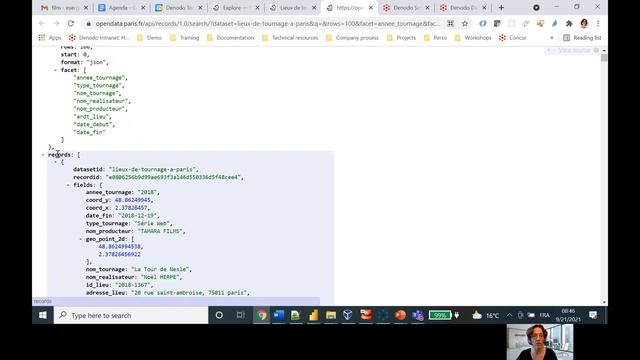Screen dimensions: 640x360
Task: Switch to the Explore tab
Action: pyautogui.click(x=236, y=8)
